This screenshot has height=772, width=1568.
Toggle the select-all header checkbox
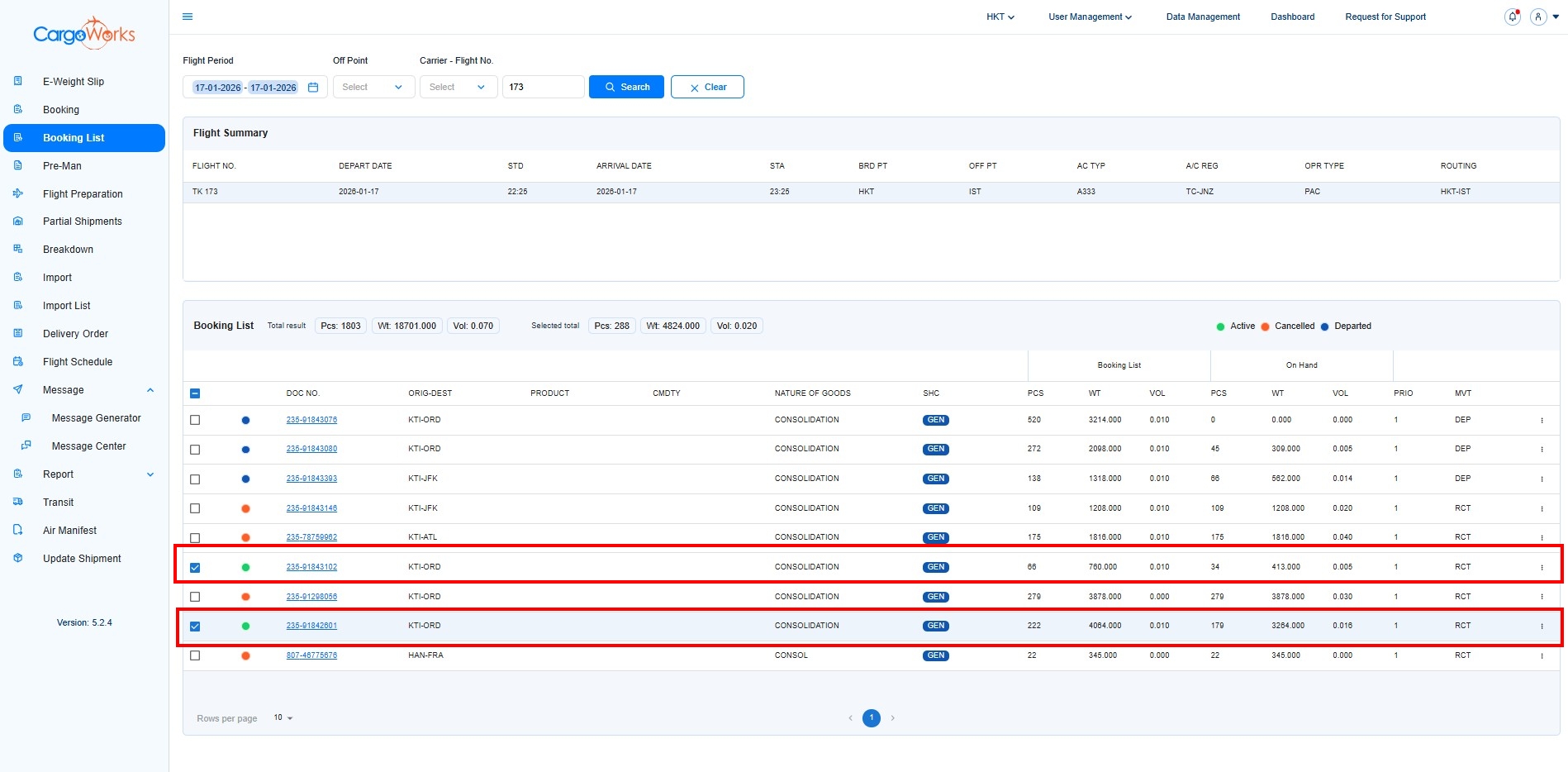(x=195, y=393)
